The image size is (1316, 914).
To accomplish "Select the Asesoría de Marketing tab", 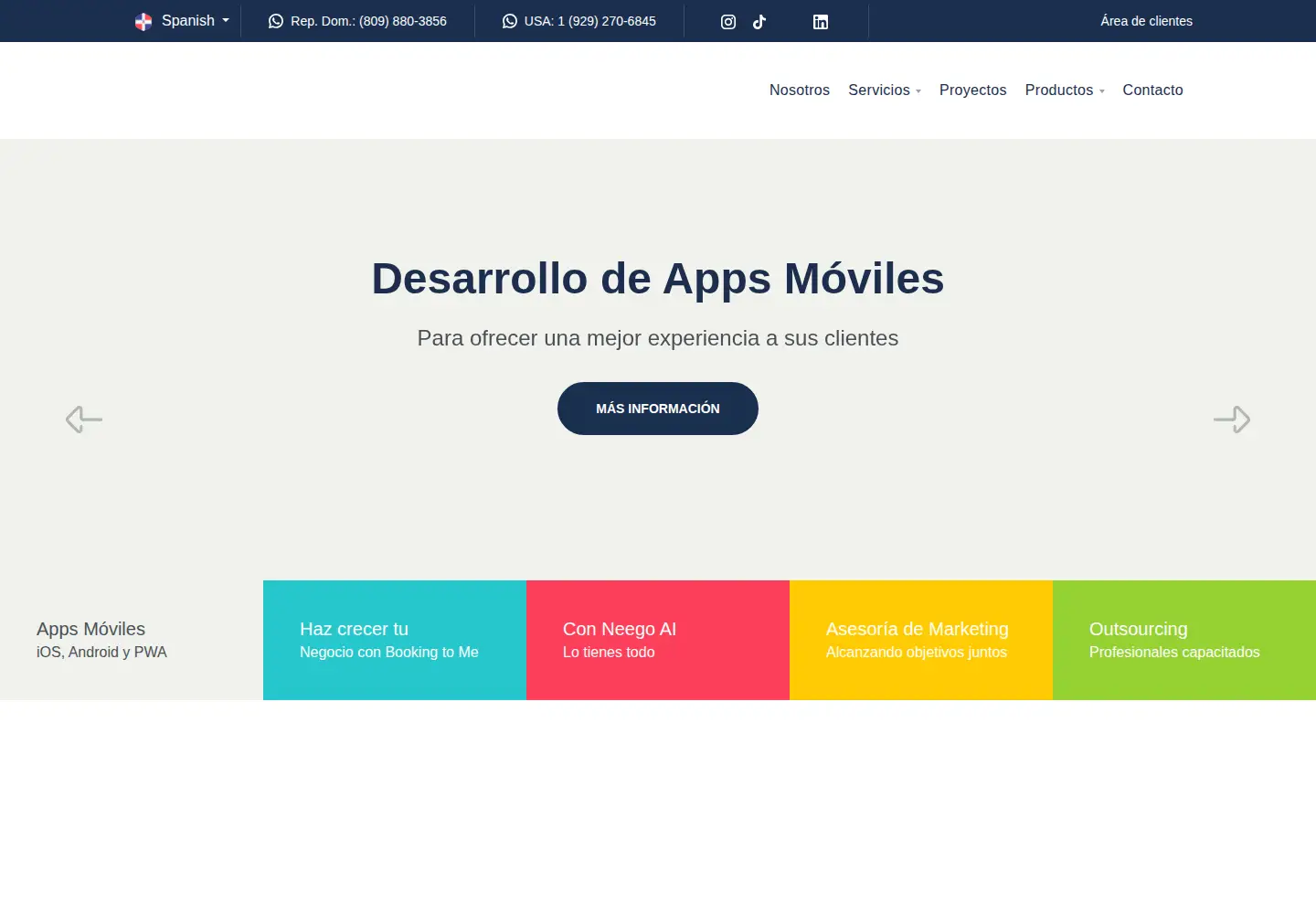I will coord(921,640).
